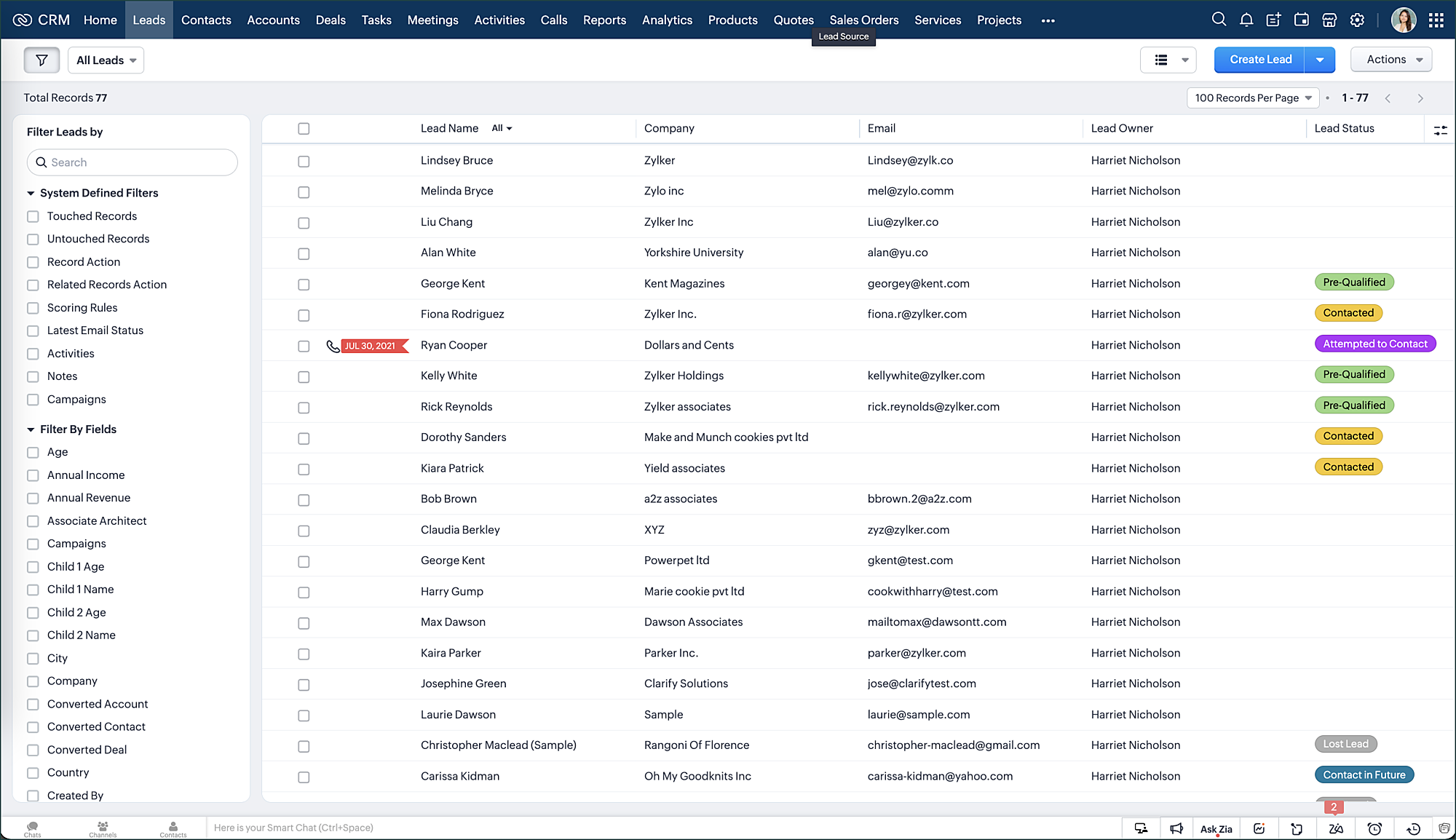
Task: Go to previous page arrow
Action: 1388,98
